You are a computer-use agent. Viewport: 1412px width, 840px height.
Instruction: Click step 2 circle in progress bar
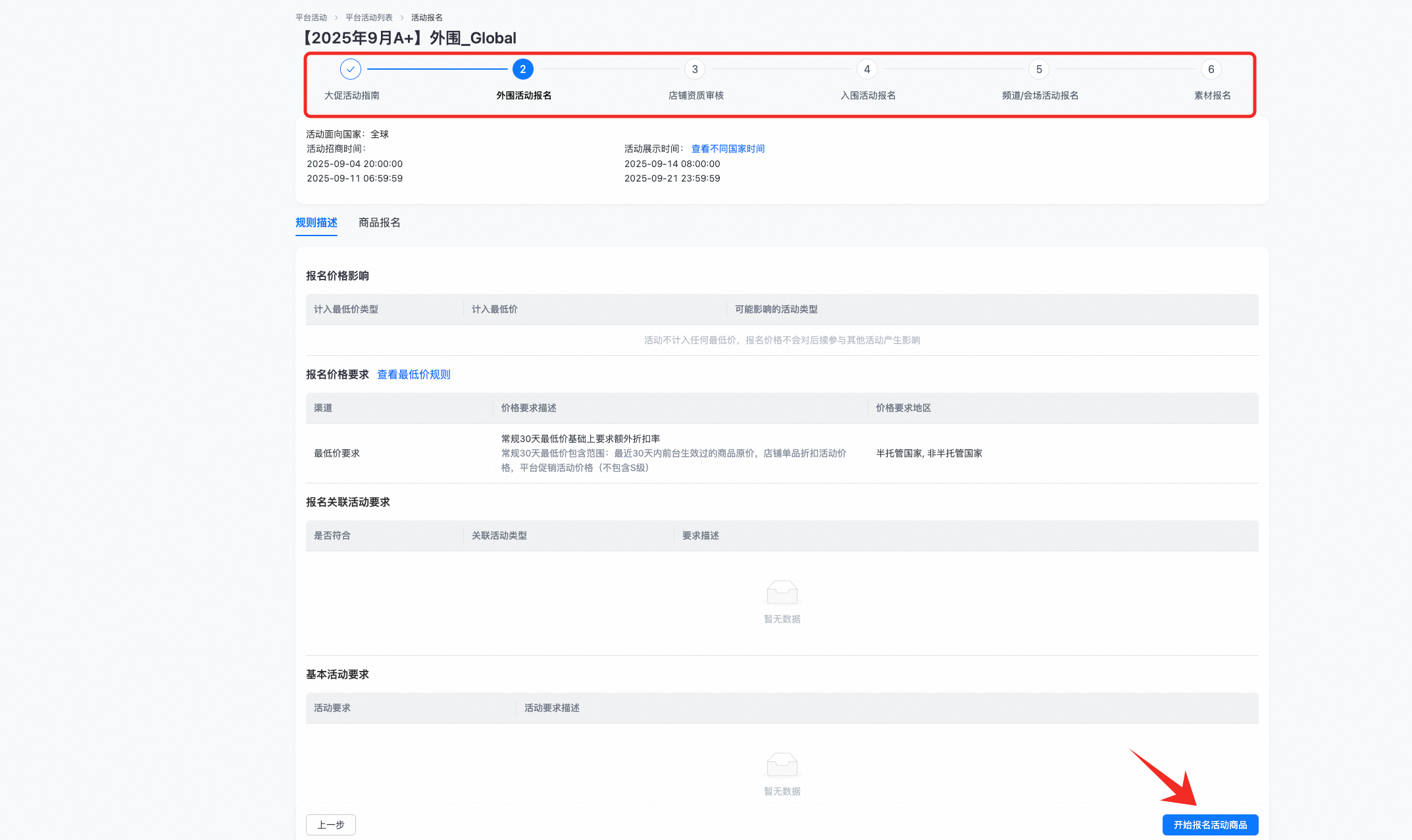click(x=522, y=69)
